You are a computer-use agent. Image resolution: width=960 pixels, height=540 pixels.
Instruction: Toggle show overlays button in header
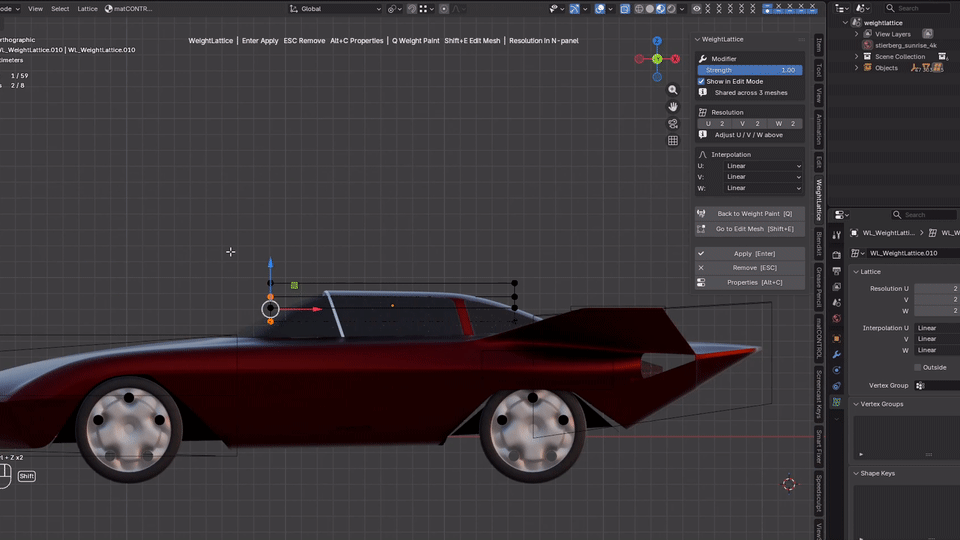(x=600, y=9)
